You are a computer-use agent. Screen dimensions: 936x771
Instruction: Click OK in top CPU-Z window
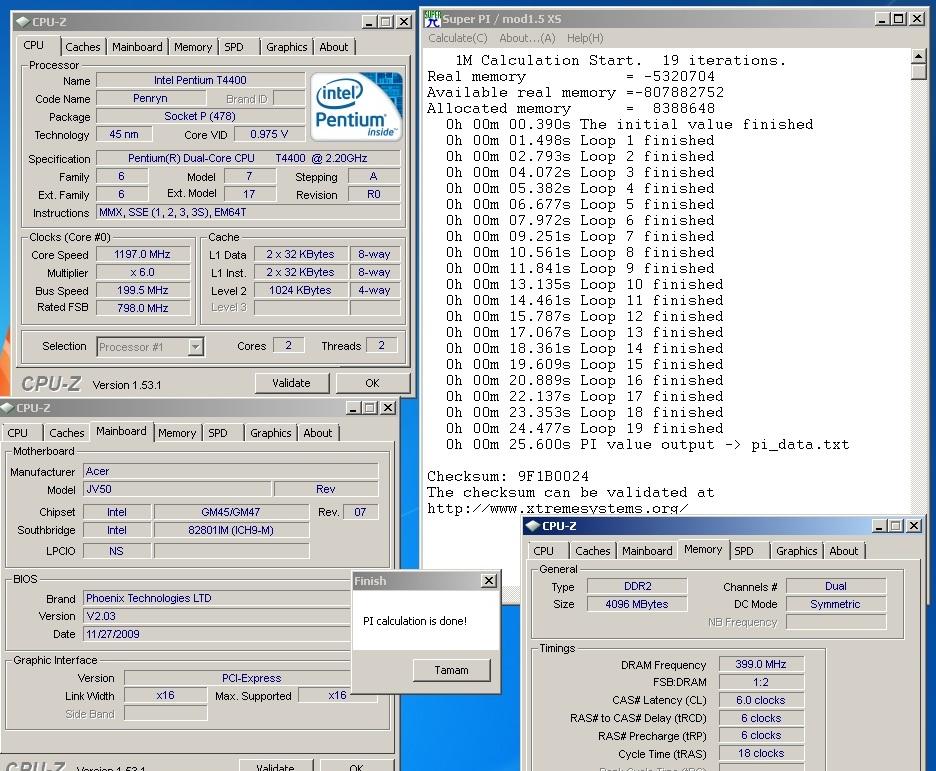click(372, 383)
